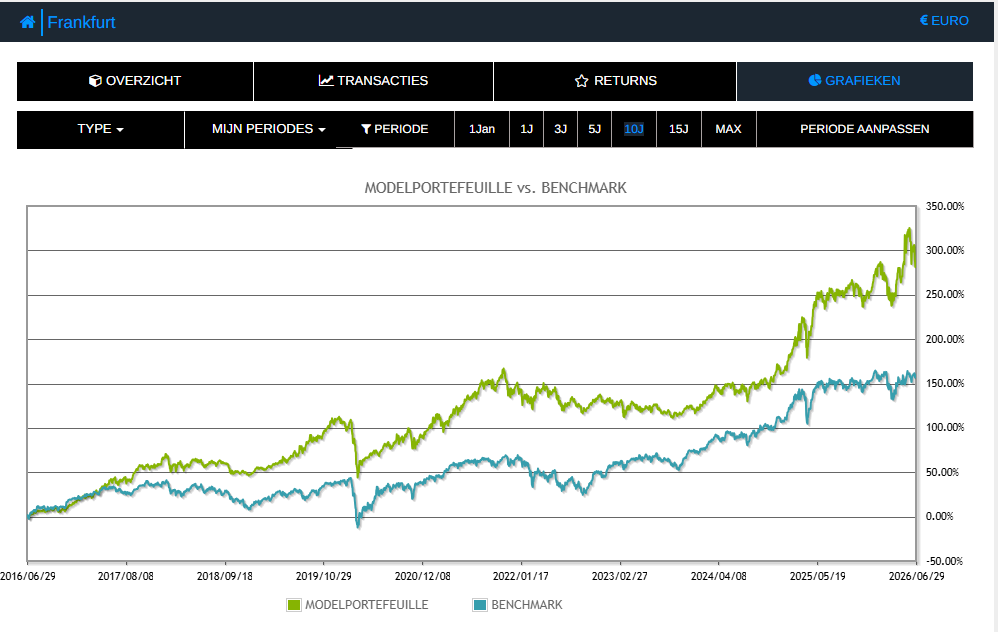Click the 2024/04/08 date label
The width and height of the screenshot is (998, 632).
[x=719, y=576]
